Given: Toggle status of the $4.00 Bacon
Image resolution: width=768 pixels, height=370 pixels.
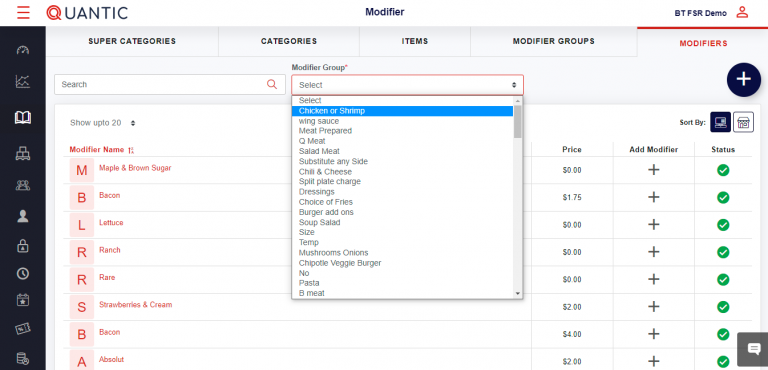Looking at the screenshot, I should (x=723, y=334).
